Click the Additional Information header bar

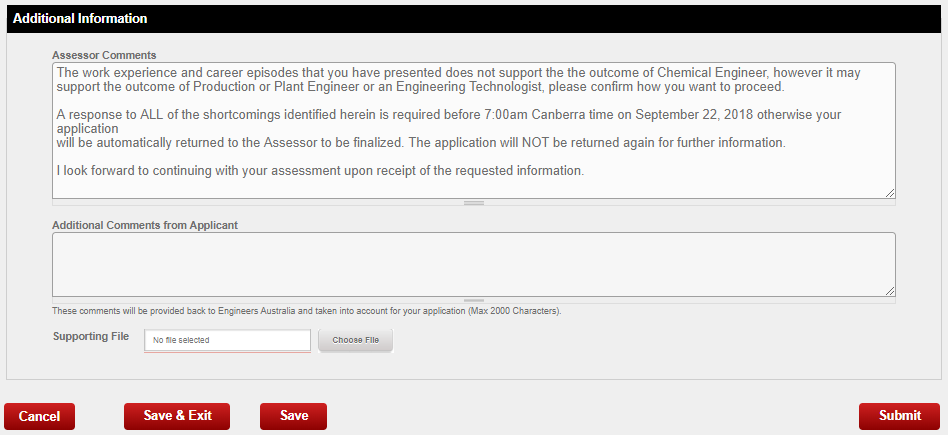tap(473, 19)
